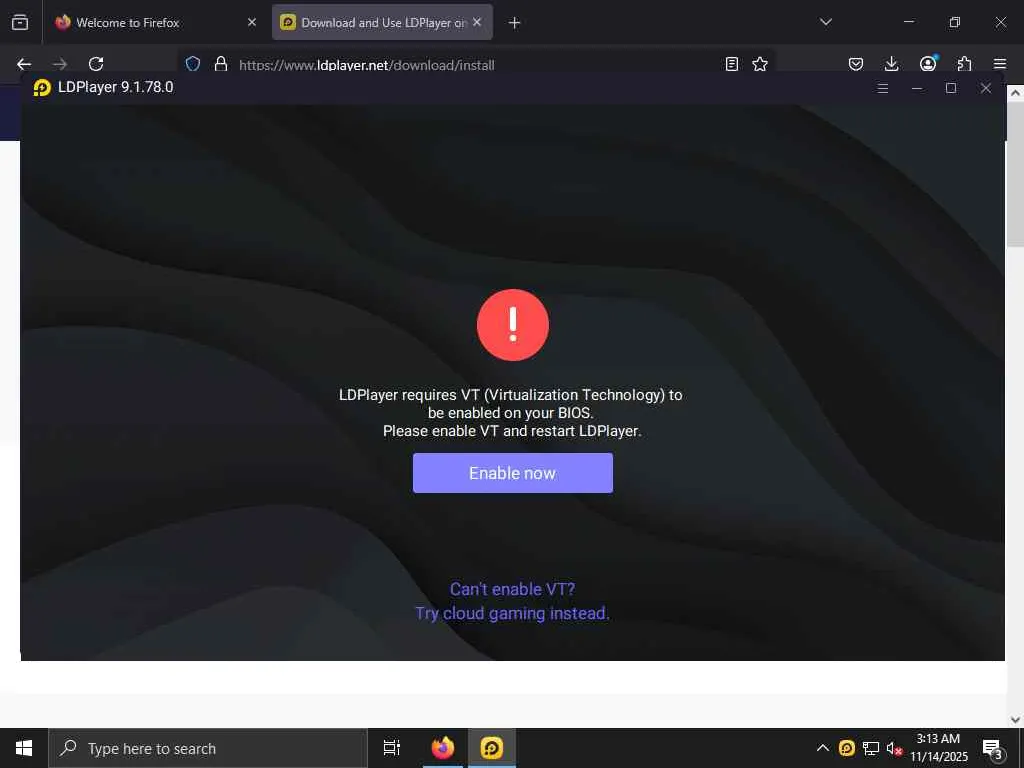Restore down the Firefox window
The width and height of the screenshot is (1024, 768).
pyautogui.click(x=954, y=22)
